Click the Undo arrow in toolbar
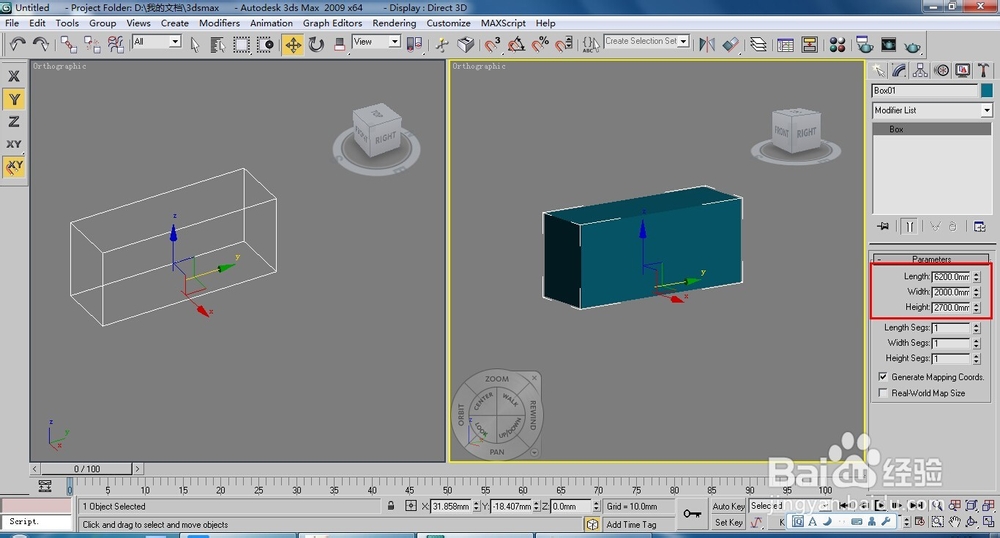 [x=17, y=44]
